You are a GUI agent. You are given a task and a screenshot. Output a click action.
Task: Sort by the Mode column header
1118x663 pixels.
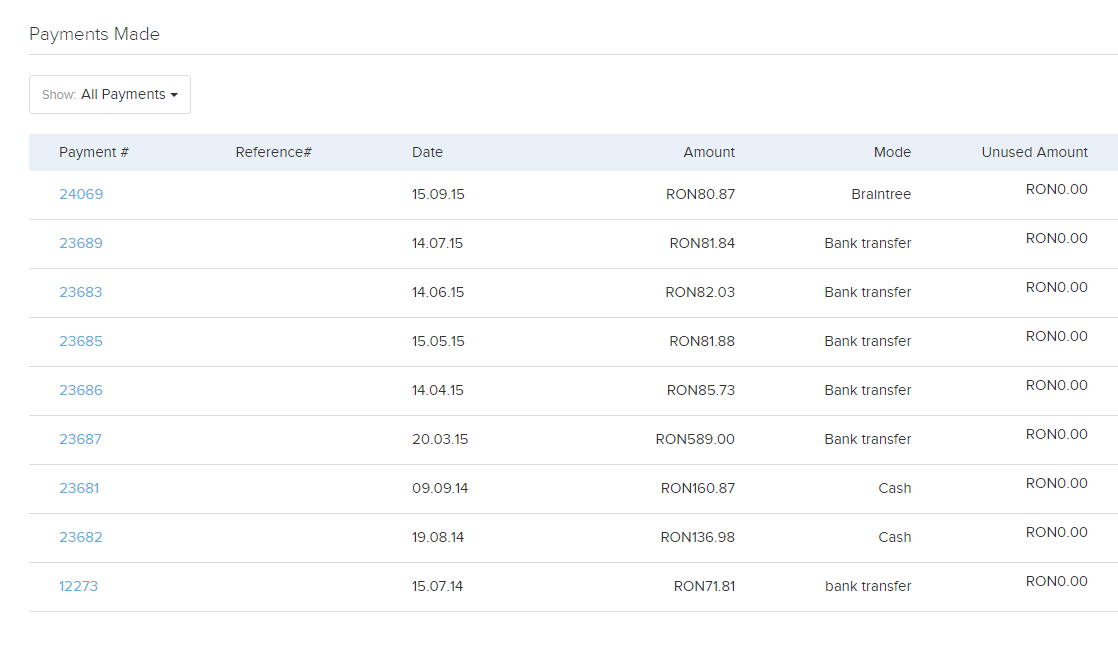892,152
